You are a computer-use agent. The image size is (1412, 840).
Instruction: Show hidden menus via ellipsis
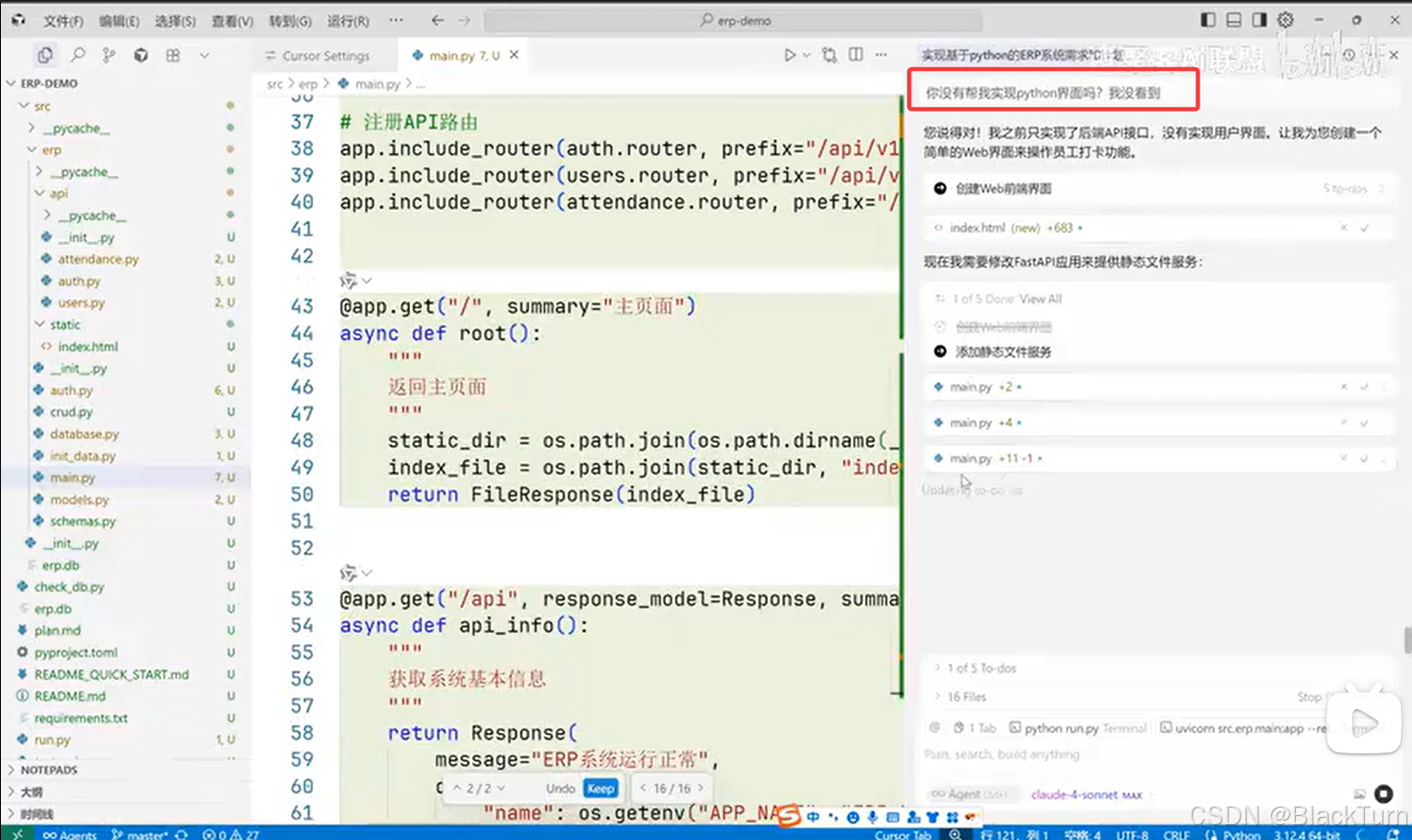[396, 20]
